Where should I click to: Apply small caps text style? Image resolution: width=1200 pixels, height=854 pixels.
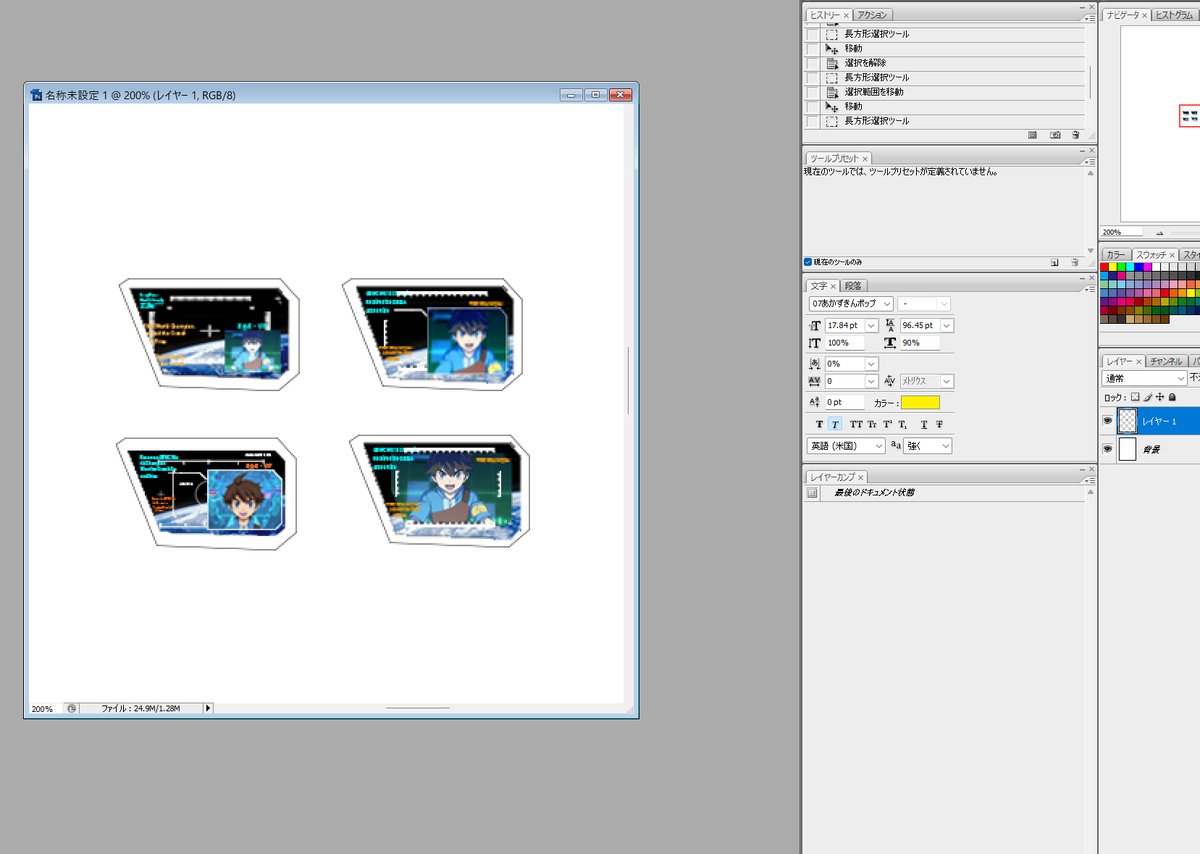click(872, 424)
